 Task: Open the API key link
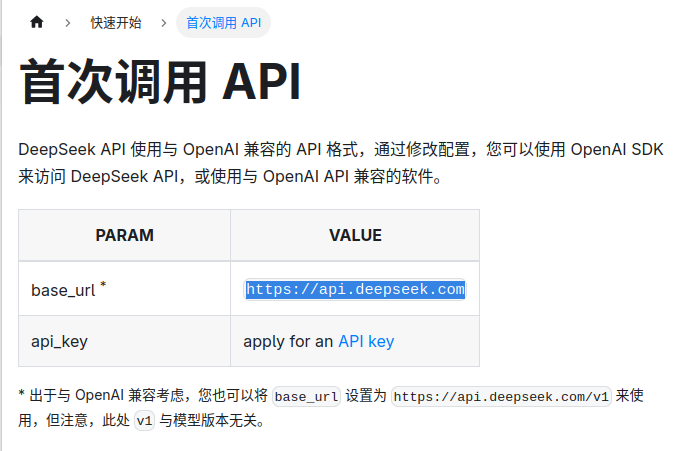(x=366, y=341)
